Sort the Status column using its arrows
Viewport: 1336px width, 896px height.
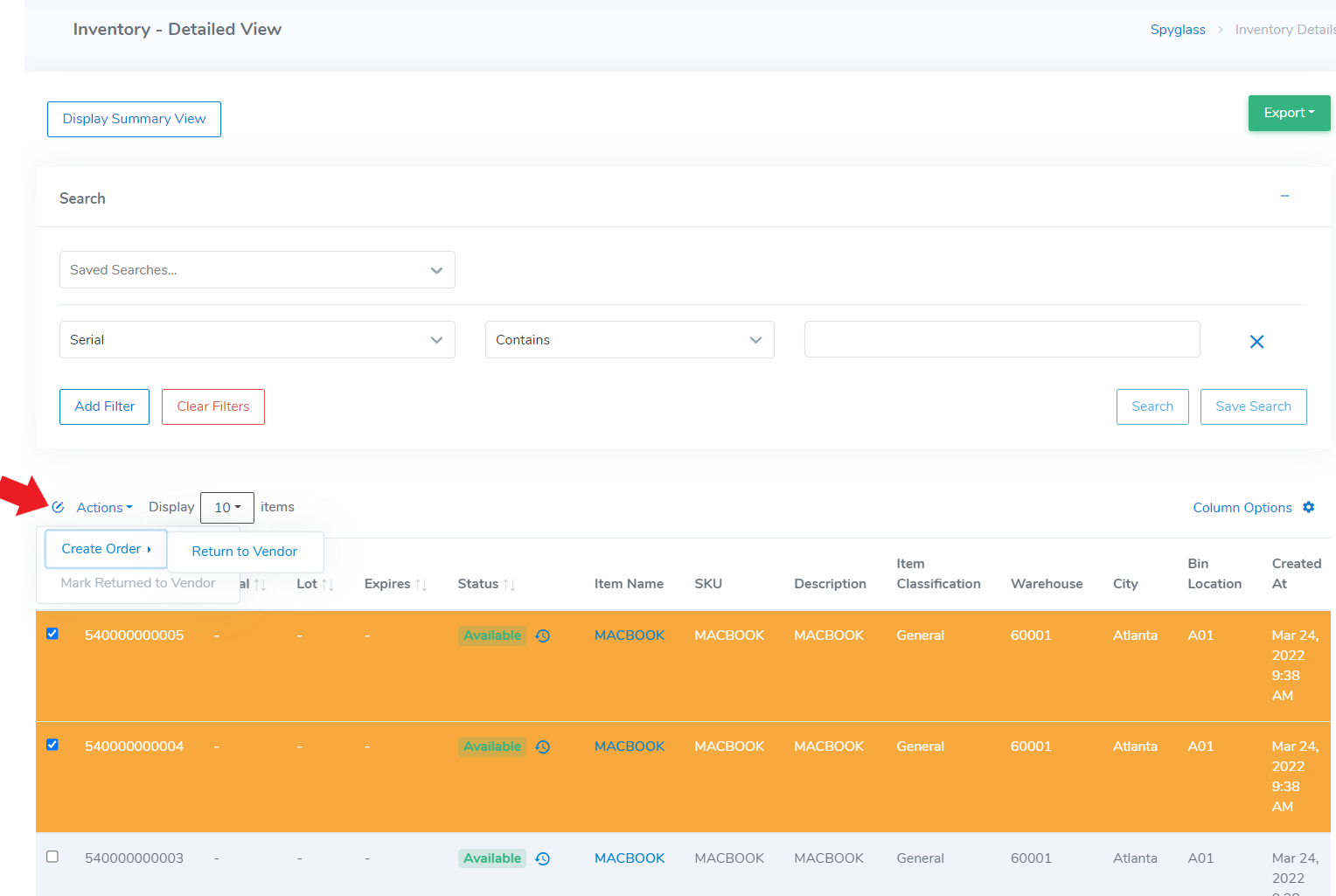(511, 584)
